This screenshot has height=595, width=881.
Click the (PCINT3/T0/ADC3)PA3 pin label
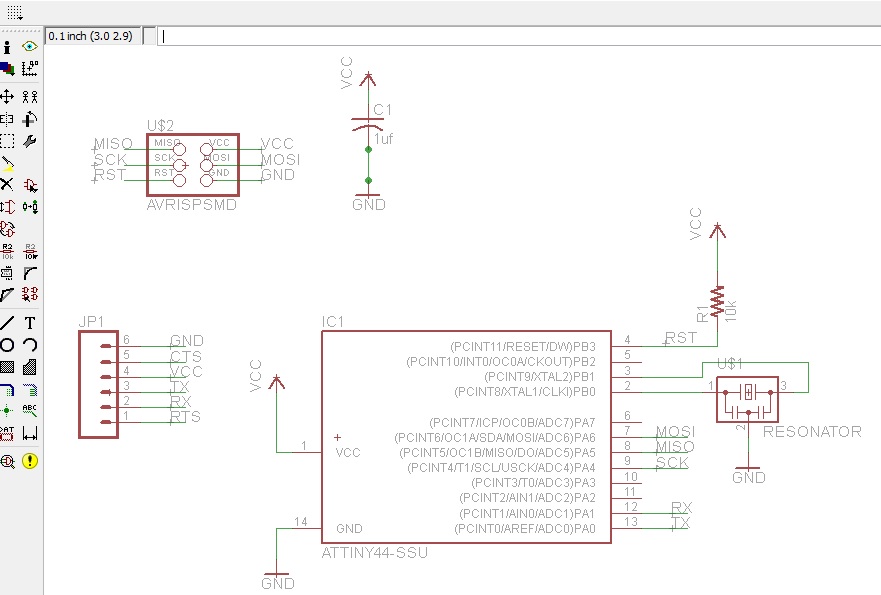pos(533,483)
